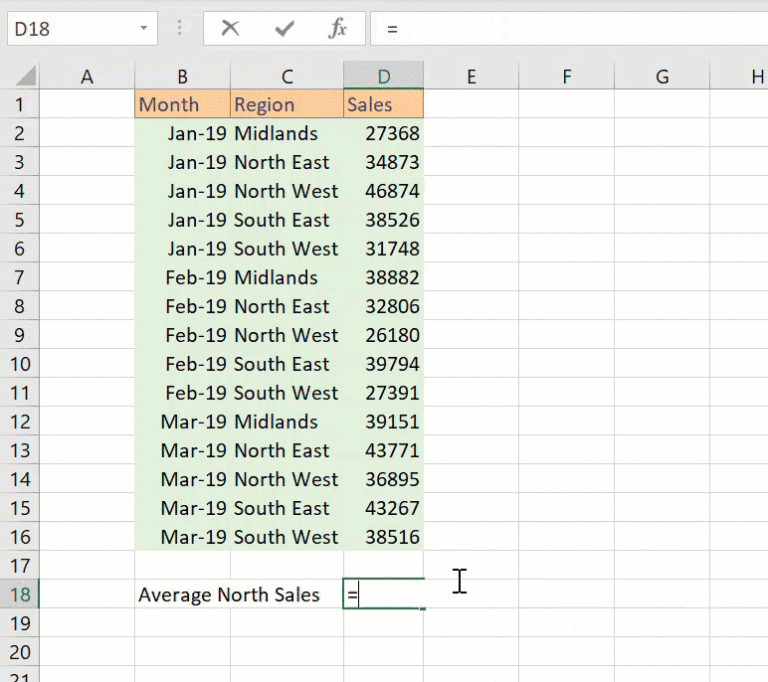Click the Feb-19 cell in row 7

pos(182,277)
